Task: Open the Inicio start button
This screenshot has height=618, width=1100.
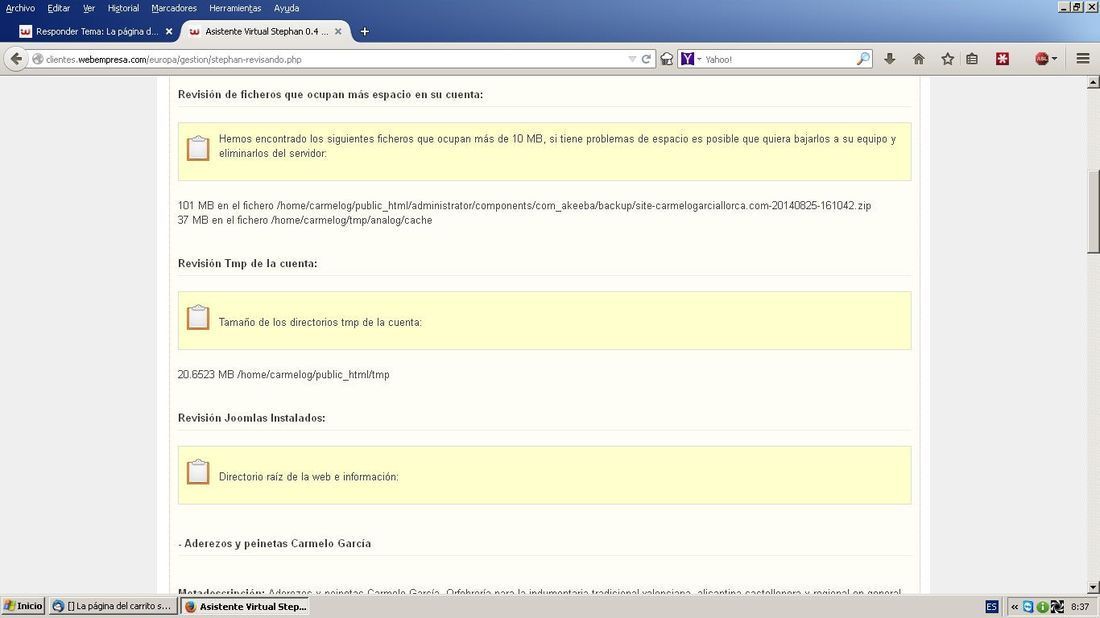Action: (x=23, y=606)
